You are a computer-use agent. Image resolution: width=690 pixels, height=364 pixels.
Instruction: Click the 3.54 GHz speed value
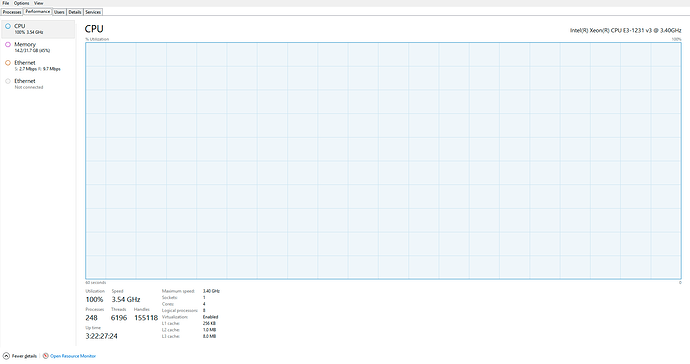(x=126, y=299)
